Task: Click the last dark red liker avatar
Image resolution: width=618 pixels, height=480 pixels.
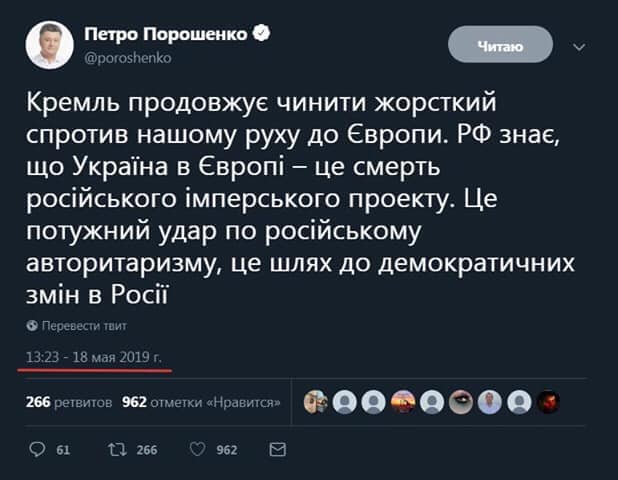Action: (x=549, y=402)
